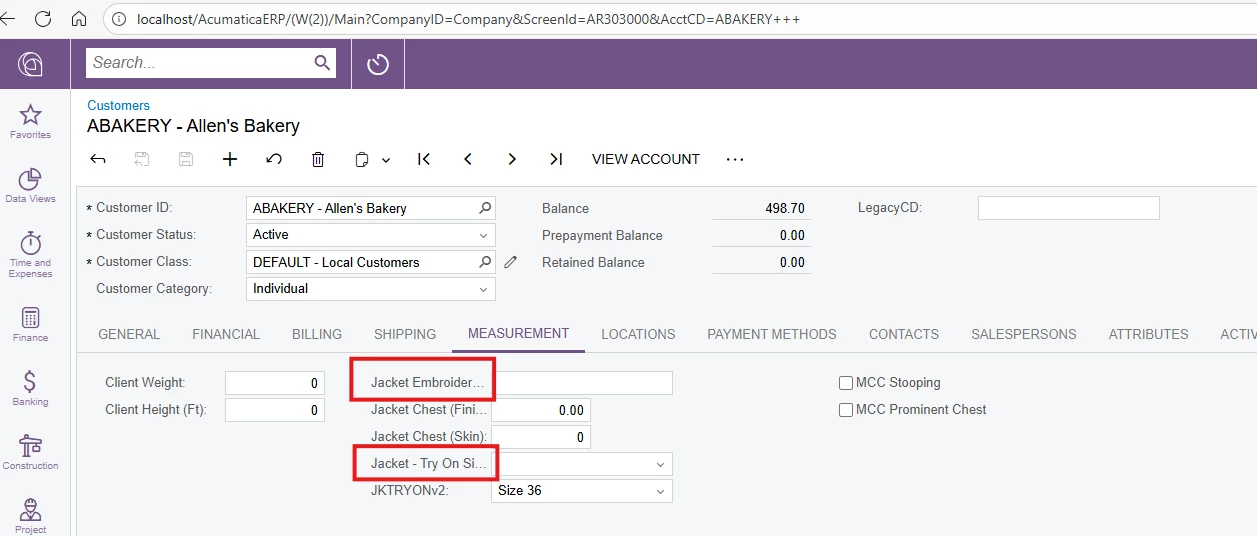Click Save and Close icon
This screenshot has width=1257, height=536.
(142, 159)
